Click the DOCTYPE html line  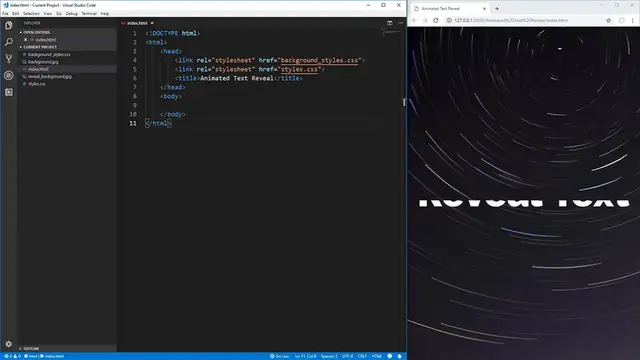[173, 33]
